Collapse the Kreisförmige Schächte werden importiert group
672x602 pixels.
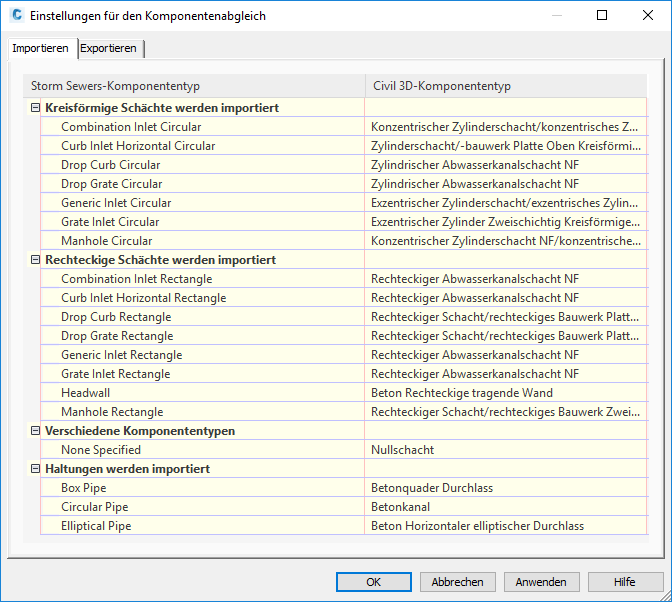click(36, 108)
